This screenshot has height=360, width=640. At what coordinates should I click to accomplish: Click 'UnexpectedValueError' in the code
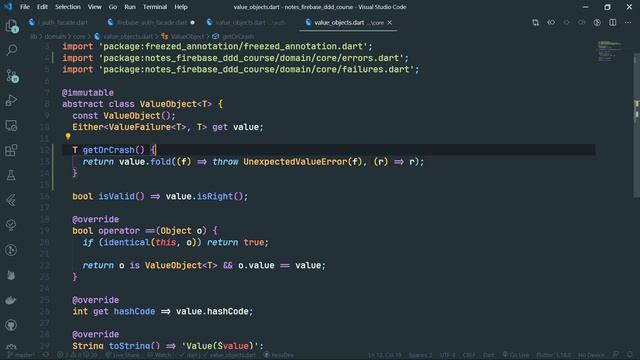[295, 162]
